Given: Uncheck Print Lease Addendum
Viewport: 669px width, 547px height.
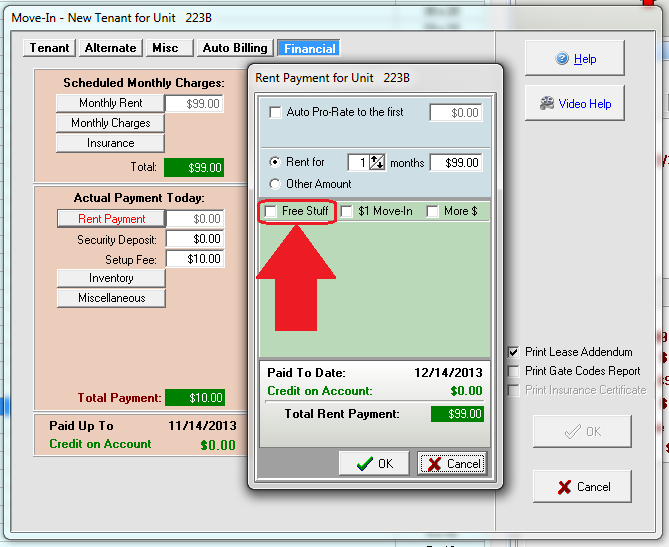Looking at the screenshot, I should pos(513,352).
